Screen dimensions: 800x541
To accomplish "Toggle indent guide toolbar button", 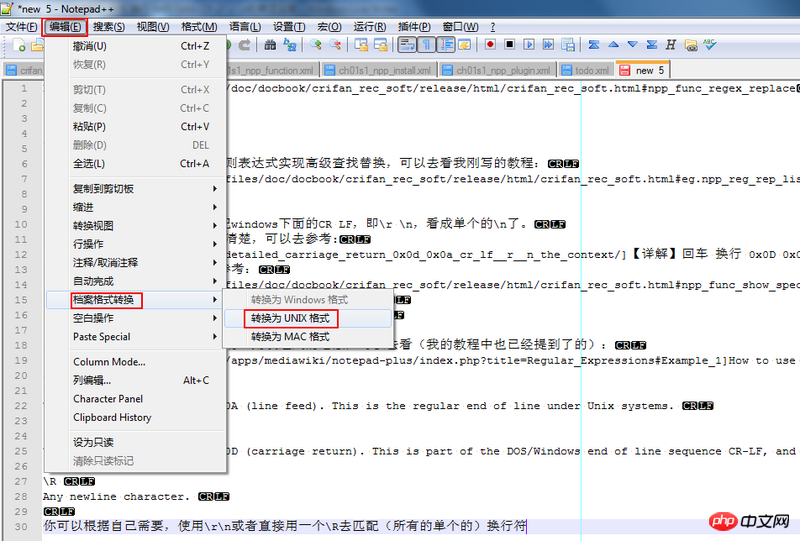I will coord(445,45).
